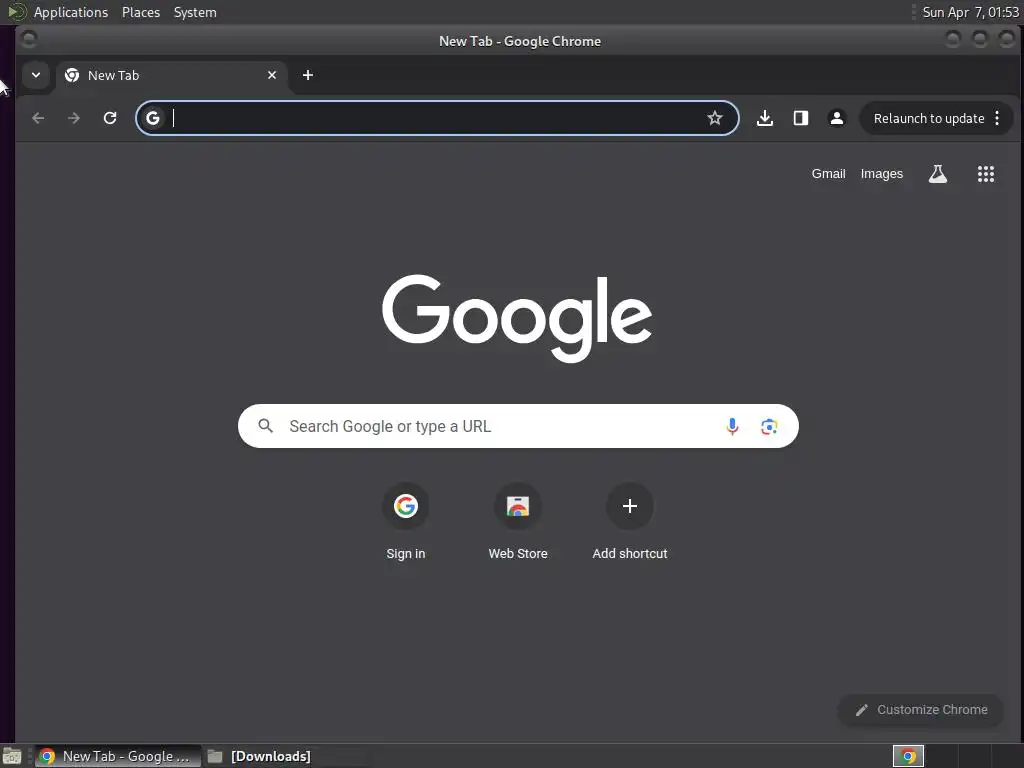Open Search Labs flask icon
The image size is (1024, 768).
938,174
